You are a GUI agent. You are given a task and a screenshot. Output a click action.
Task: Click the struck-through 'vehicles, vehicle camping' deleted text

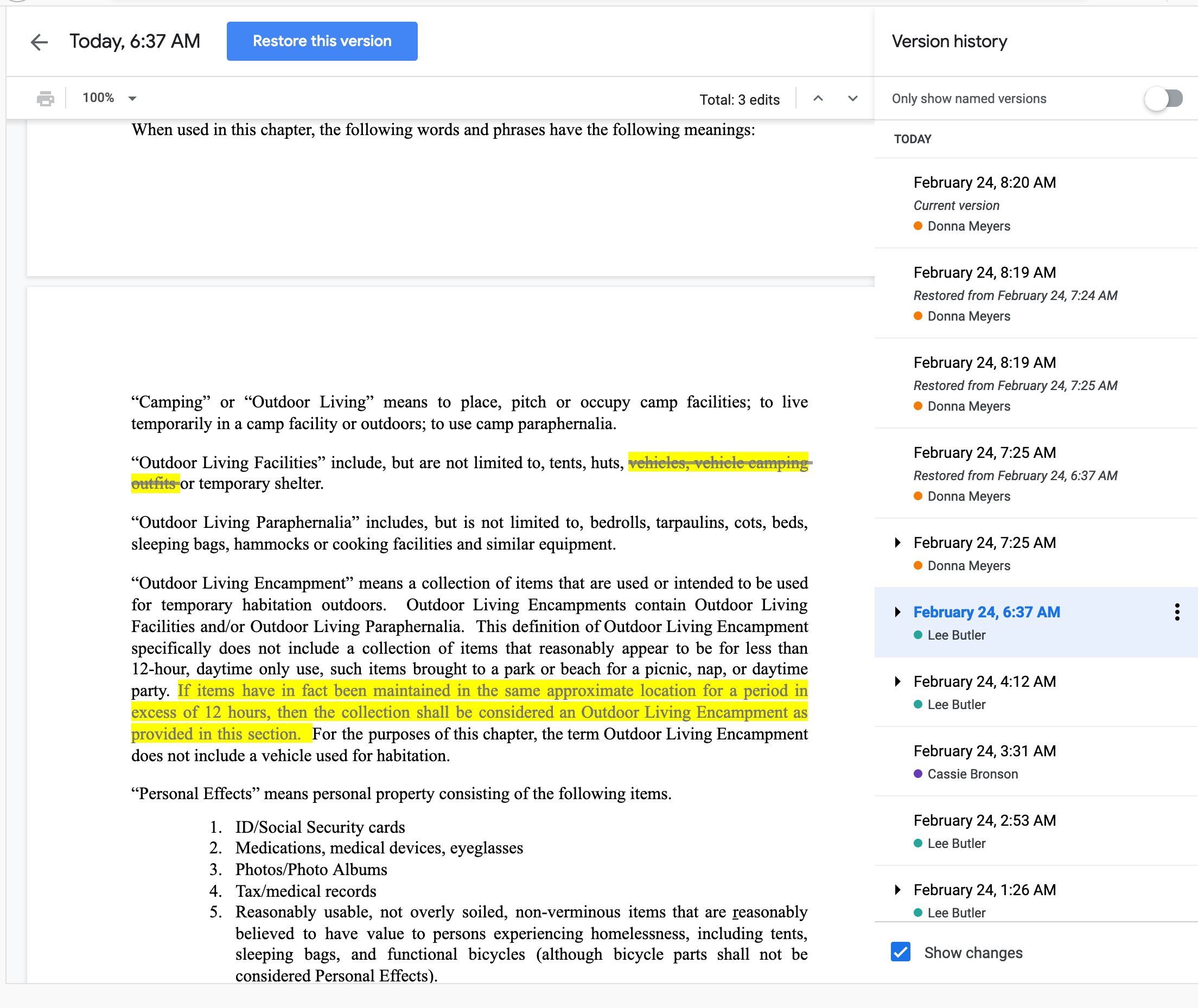click(x=718, y=462)
